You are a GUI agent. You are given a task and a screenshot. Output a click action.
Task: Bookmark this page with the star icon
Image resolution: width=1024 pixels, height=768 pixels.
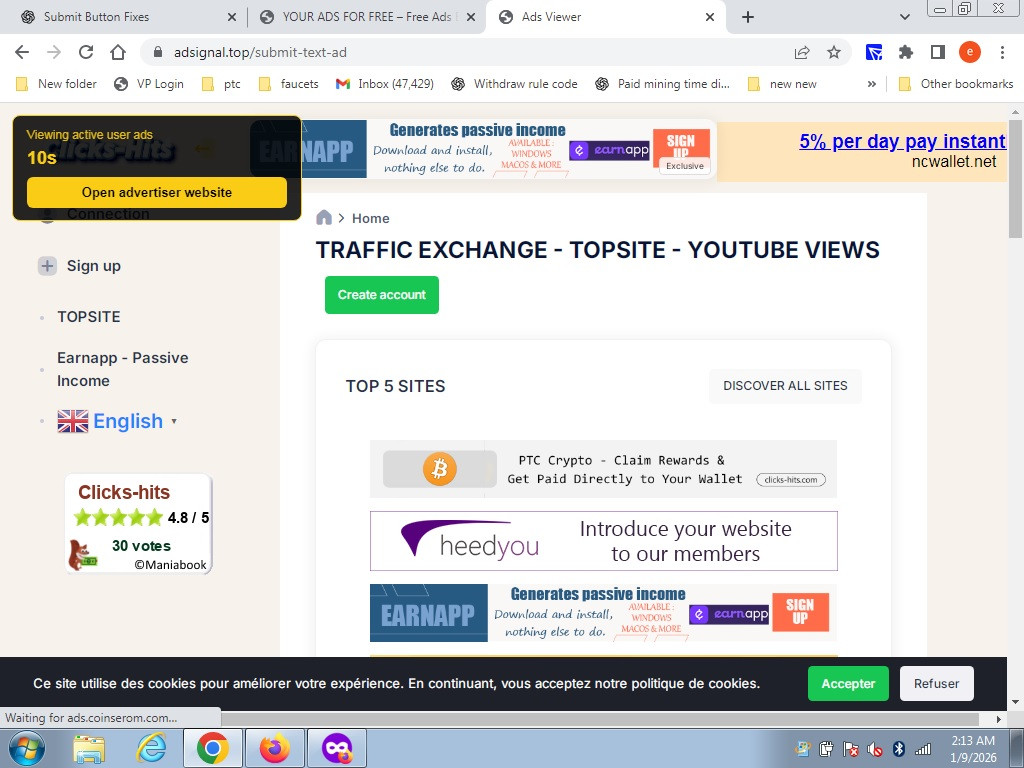(834, 52)
